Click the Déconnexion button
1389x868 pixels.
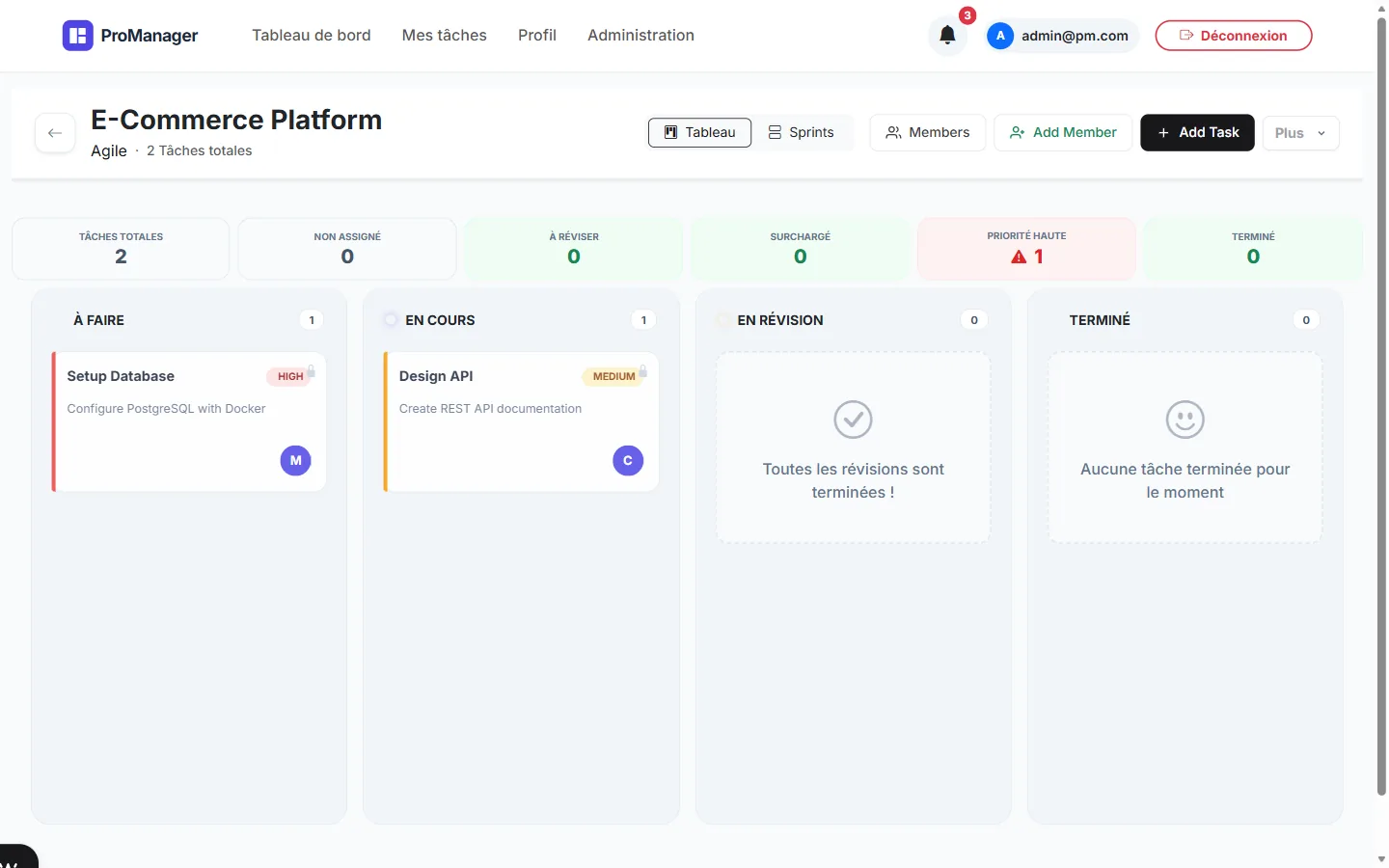1234,36
